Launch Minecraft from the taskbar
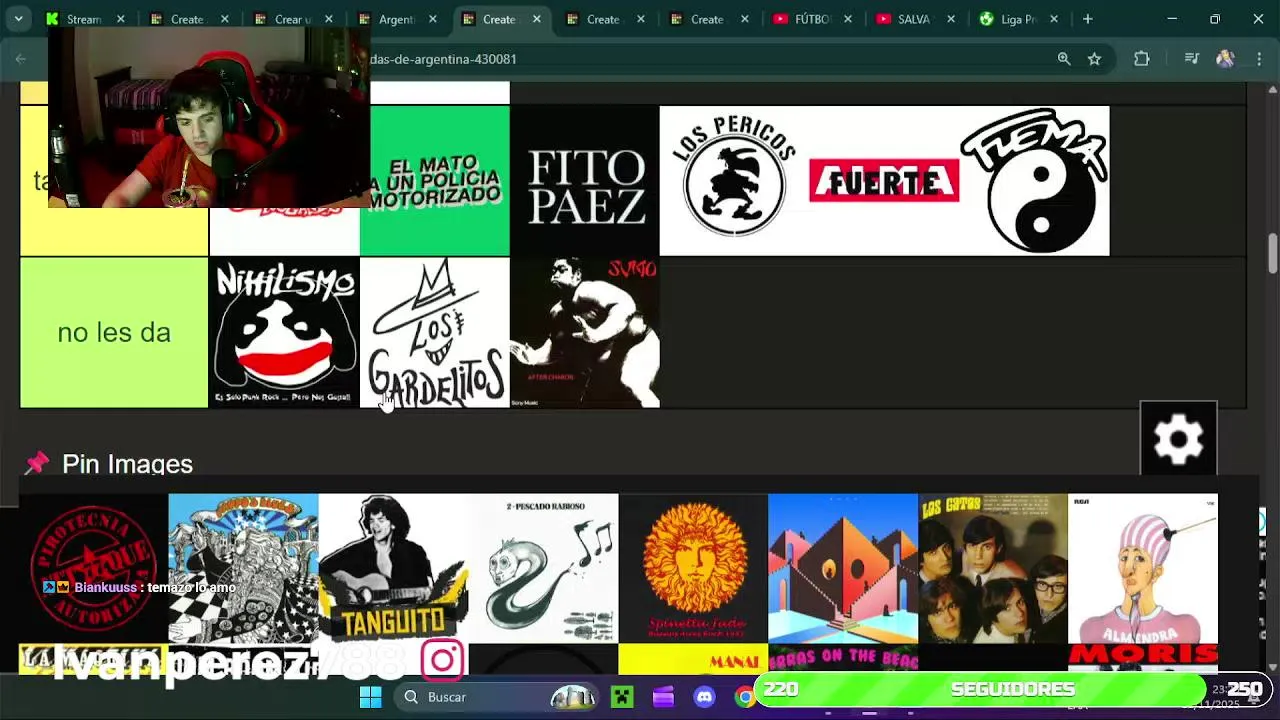1280x720 pixels. tap(622, 697)
